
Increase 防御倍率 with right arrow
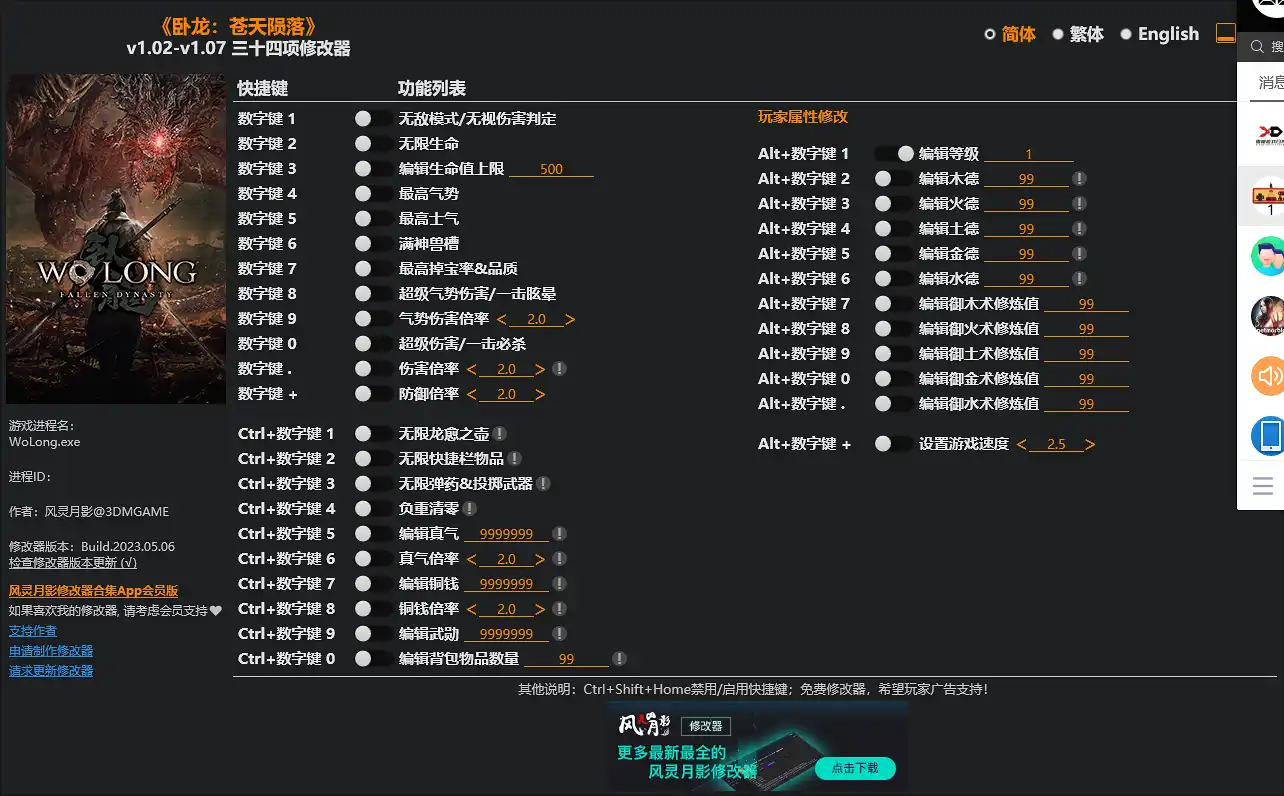(x=540, y=395)
